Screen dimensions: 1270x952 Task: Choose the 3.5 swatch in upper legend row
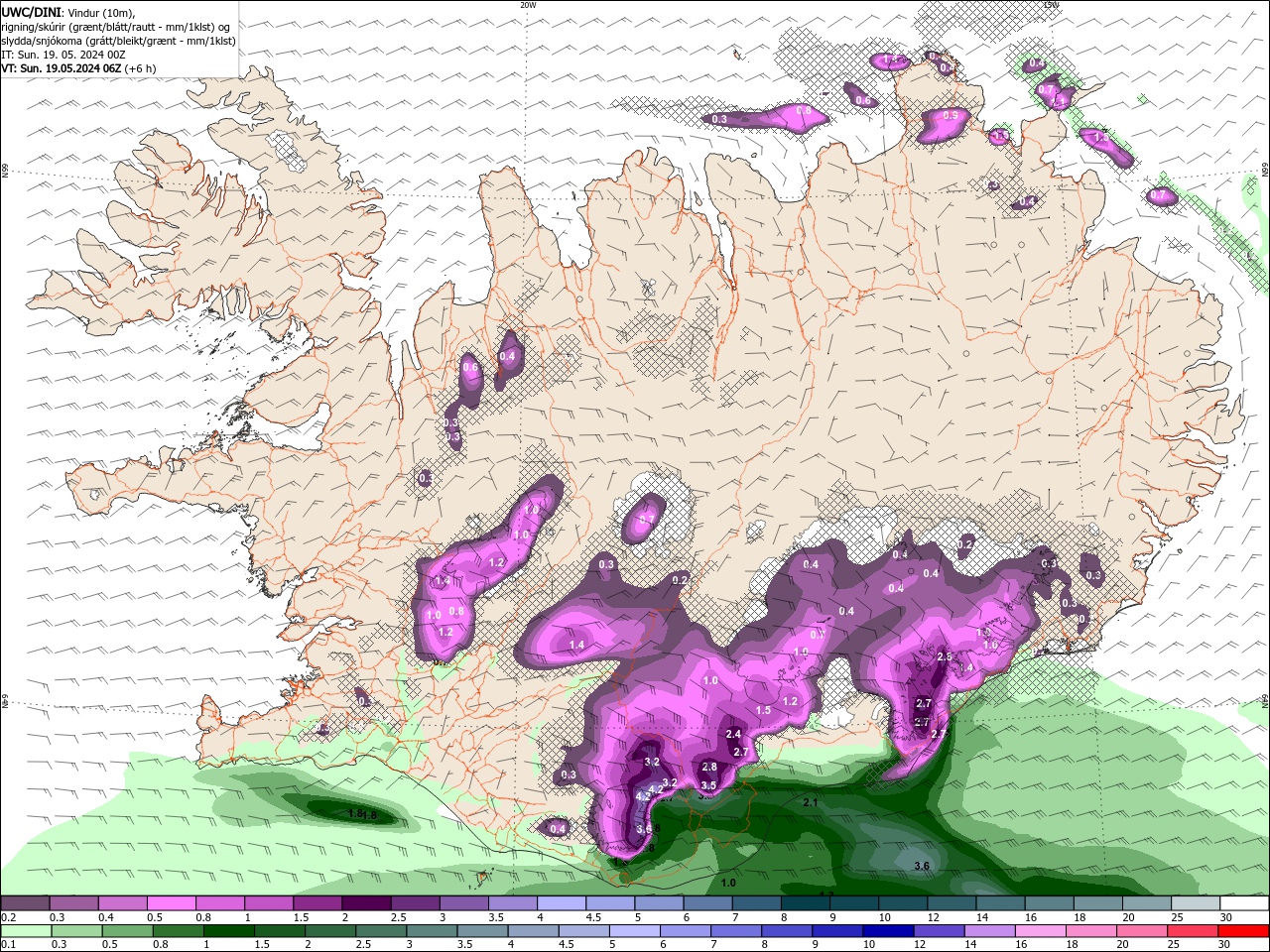point(512,903)
